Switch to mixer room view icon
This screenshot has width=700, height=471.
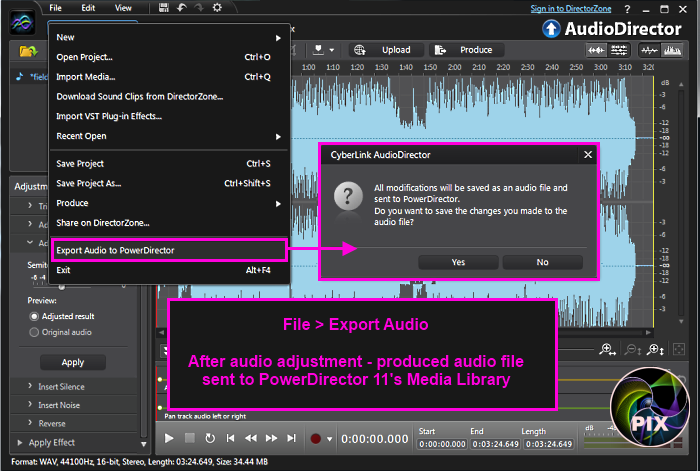619,50
